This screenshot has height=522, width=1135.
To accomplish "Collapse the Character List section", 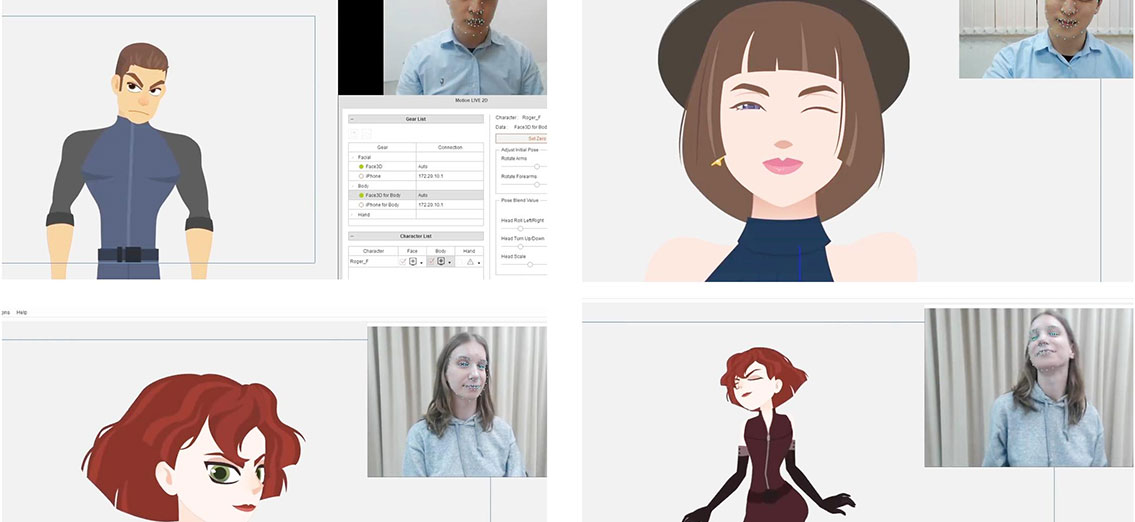I will tap(352, 236).
